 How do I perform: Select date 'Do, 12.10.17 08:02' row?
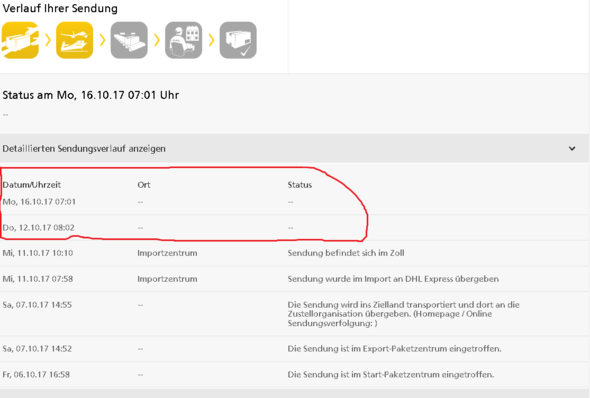tap(38, 228)
